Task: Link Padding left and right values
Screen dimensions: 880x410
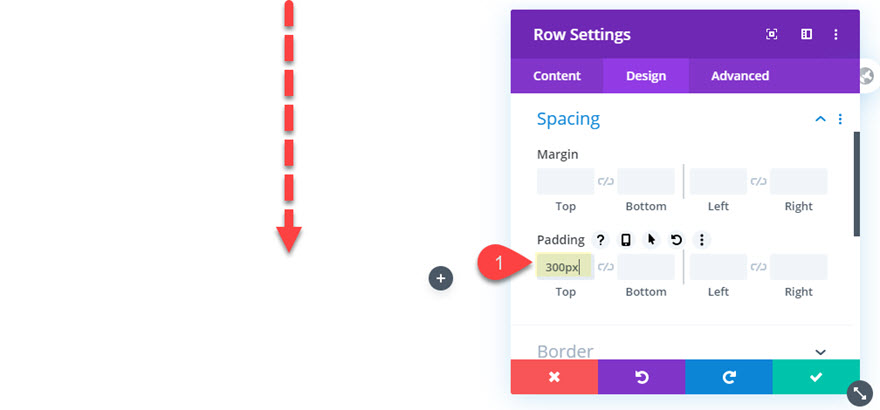Action: pos(758,267)
